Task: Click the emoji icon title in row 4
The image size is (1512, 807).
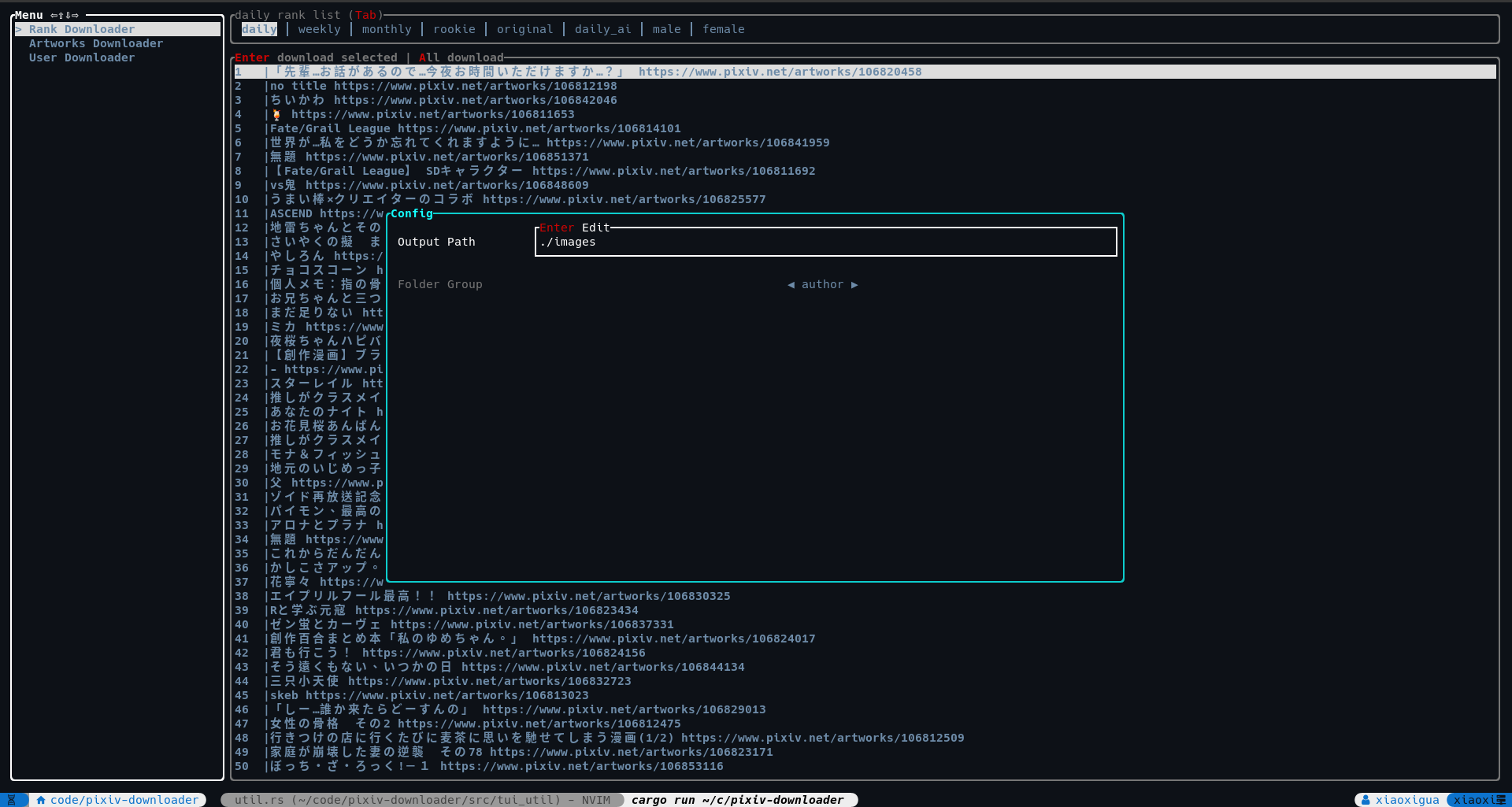Action: pyautogui.click(x=276, y=114)
